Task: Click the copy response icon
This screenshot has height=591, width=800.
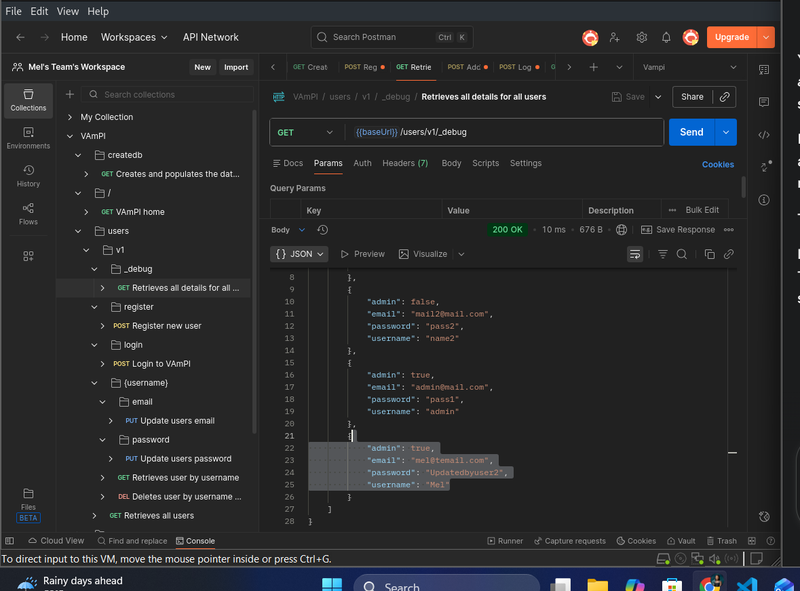Action: (709, 254)
